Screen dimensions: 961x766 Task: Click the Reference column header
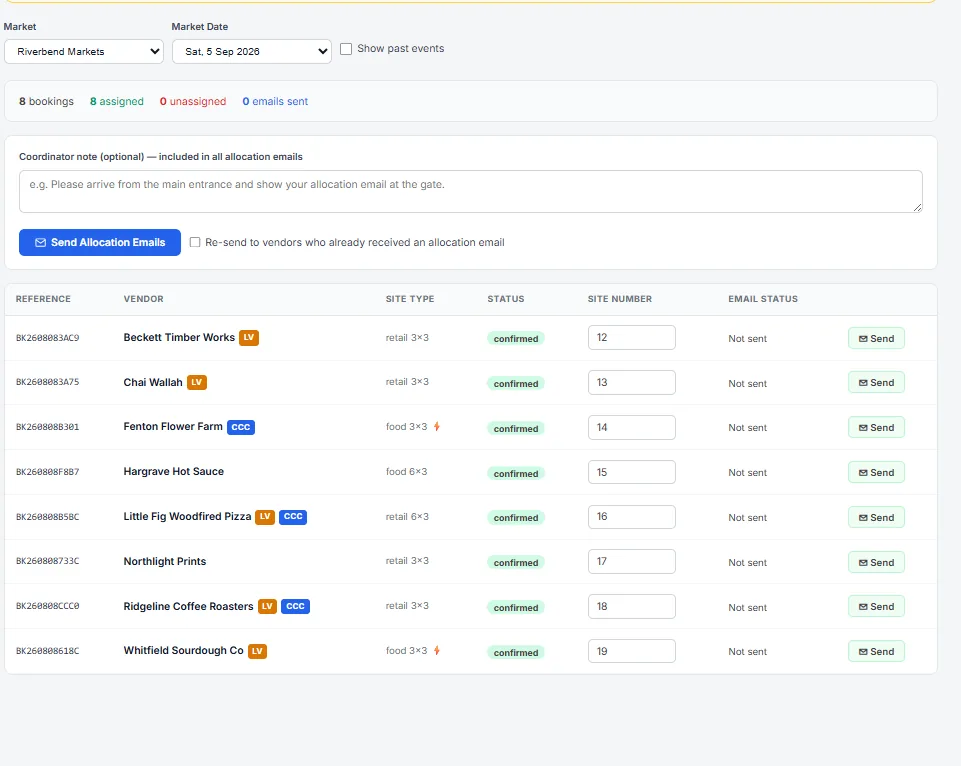click(x=43, y=299)
